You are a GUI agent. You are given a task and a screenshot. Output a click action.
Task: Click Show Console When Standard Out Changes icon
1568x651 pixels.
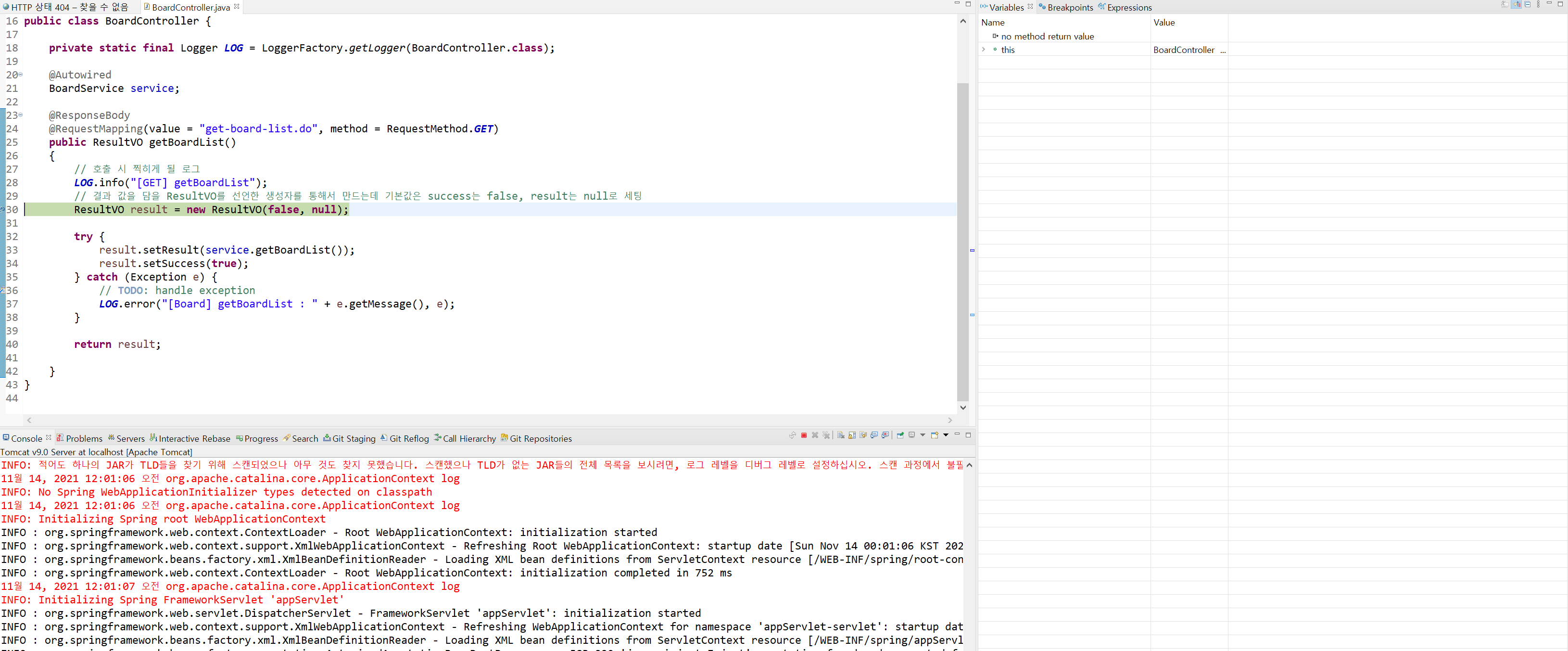click(874, 435)
